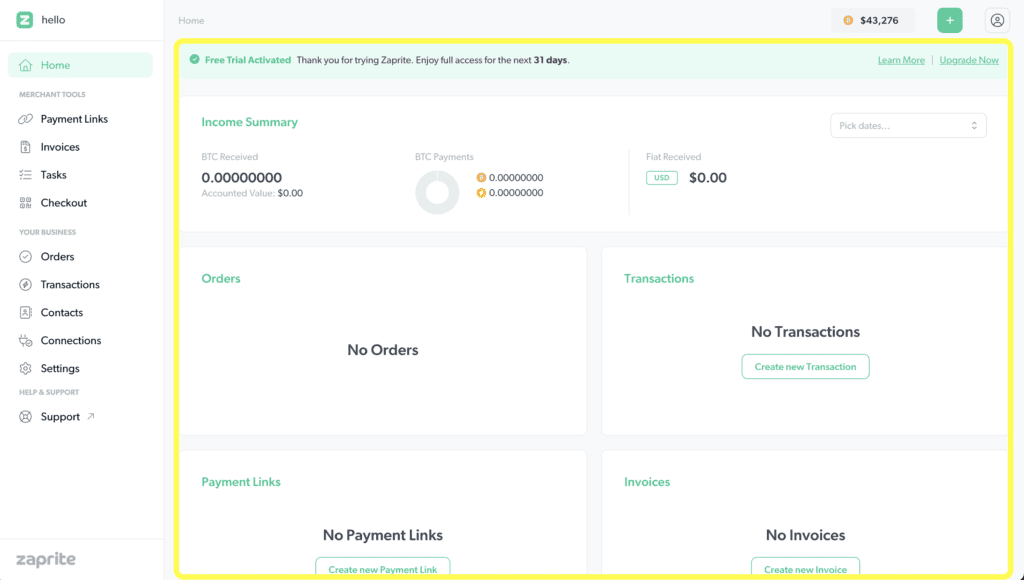This screenshot has height=580, width=1024.
Task: Open Transactions from the sidebar menu
Action: point(70,285)
